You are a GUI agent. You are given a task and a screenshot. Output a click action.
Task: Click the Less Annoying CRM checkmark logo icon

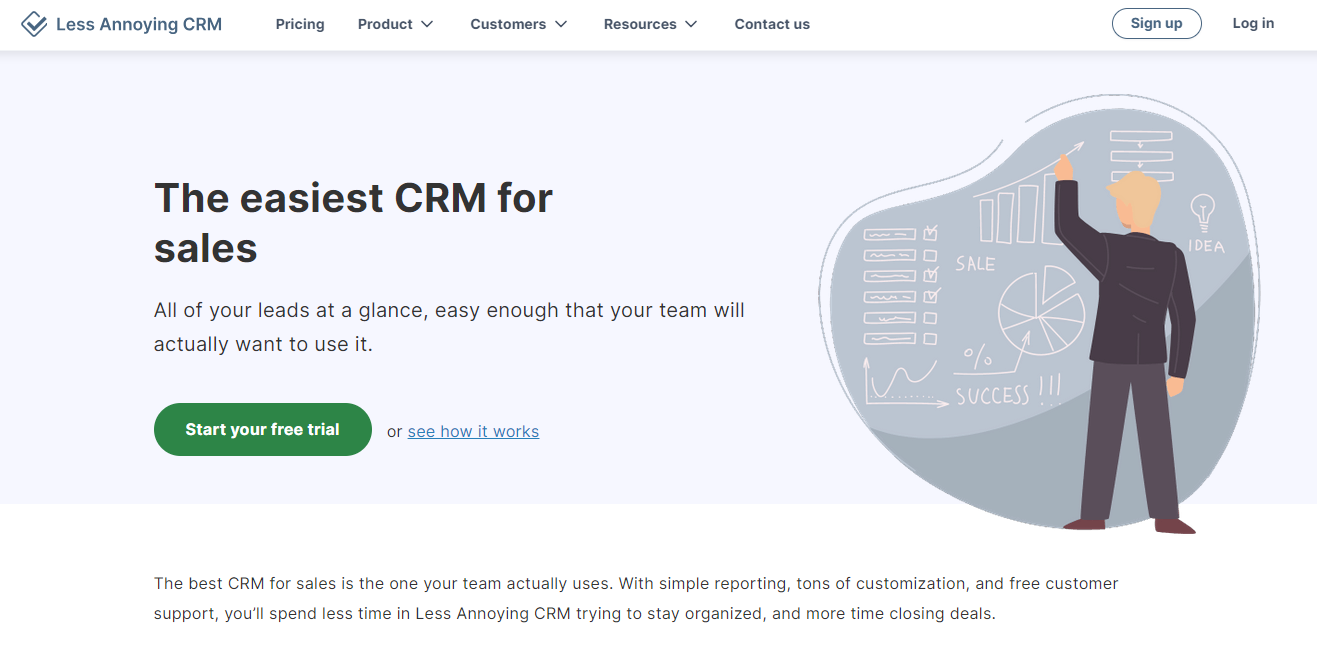coord(34,24)
